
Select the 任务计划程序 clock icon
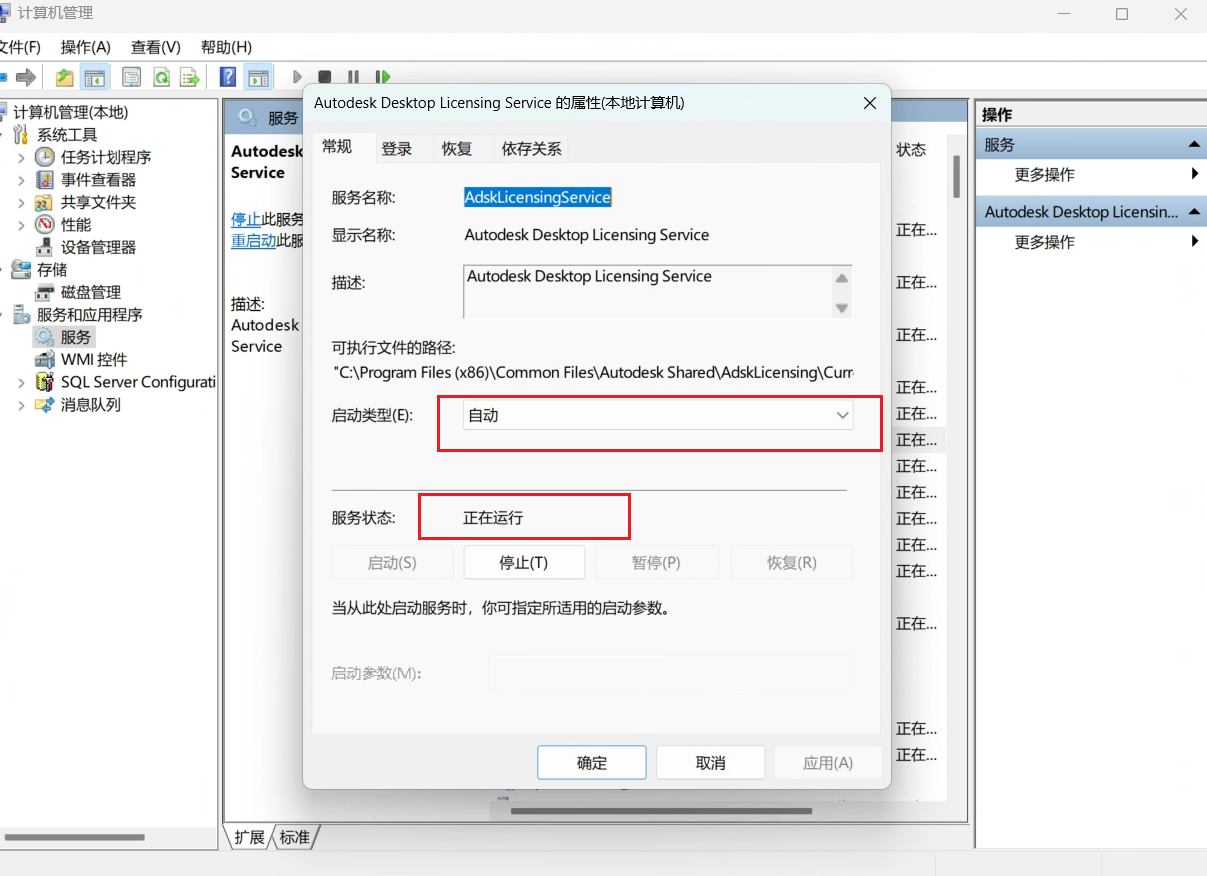(x=45, y=157)
